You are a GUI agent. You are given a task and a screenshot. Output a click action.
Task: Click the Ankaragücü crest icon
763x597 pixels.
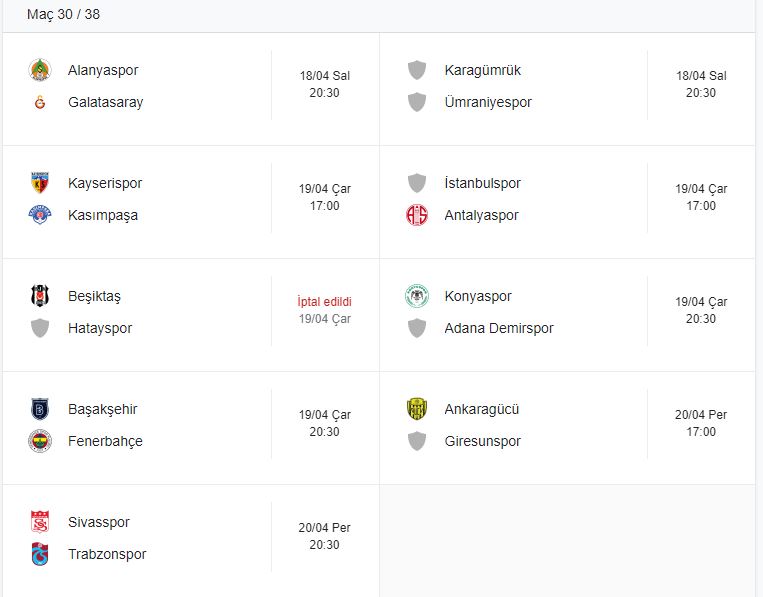417,409
